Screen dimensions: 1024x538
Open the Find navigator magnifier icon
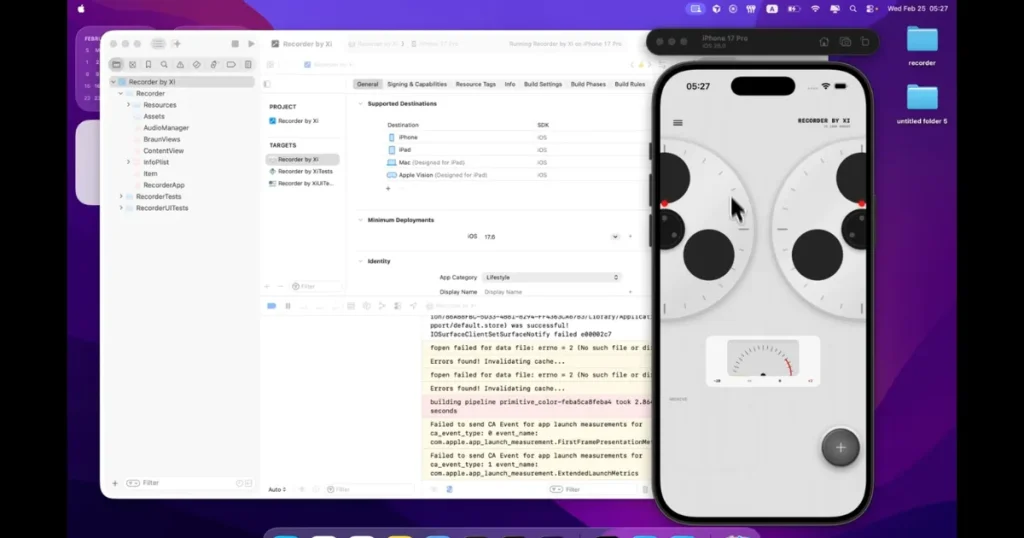pos(164,65)
